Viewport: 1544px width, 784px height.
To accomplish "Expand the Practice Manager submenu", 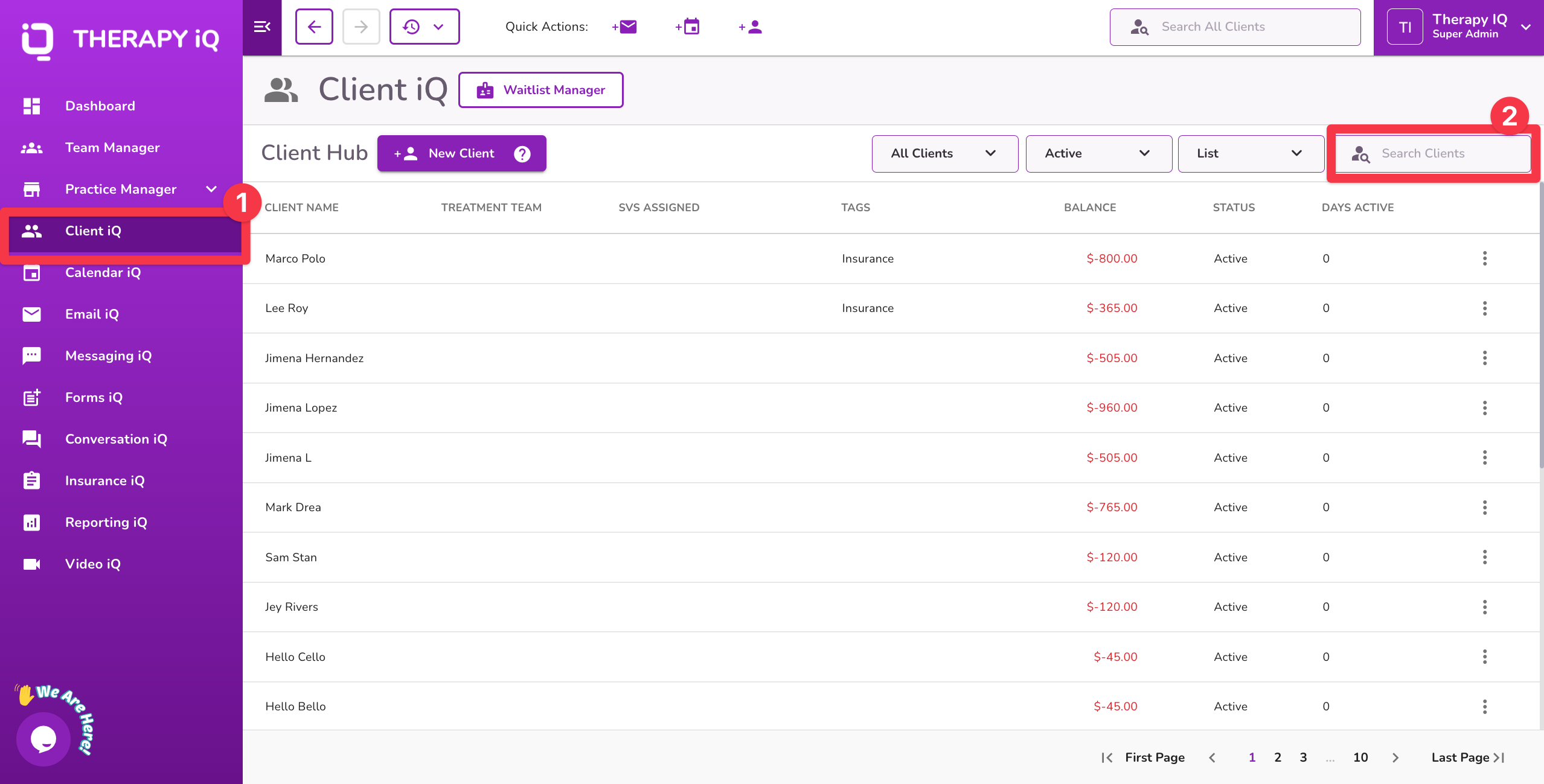I will (x=211, y=190).
